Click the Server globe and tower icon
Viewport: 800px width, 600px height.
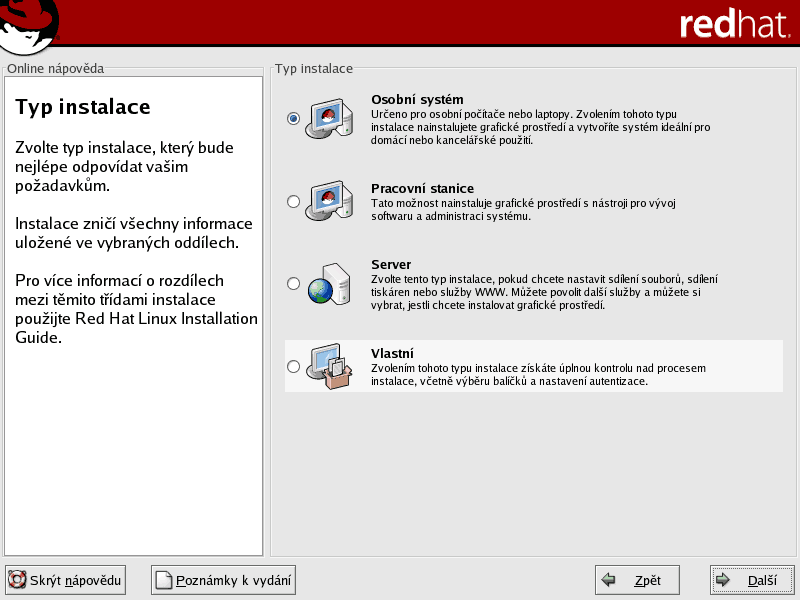pyautogui.click(x=329, y=284)
